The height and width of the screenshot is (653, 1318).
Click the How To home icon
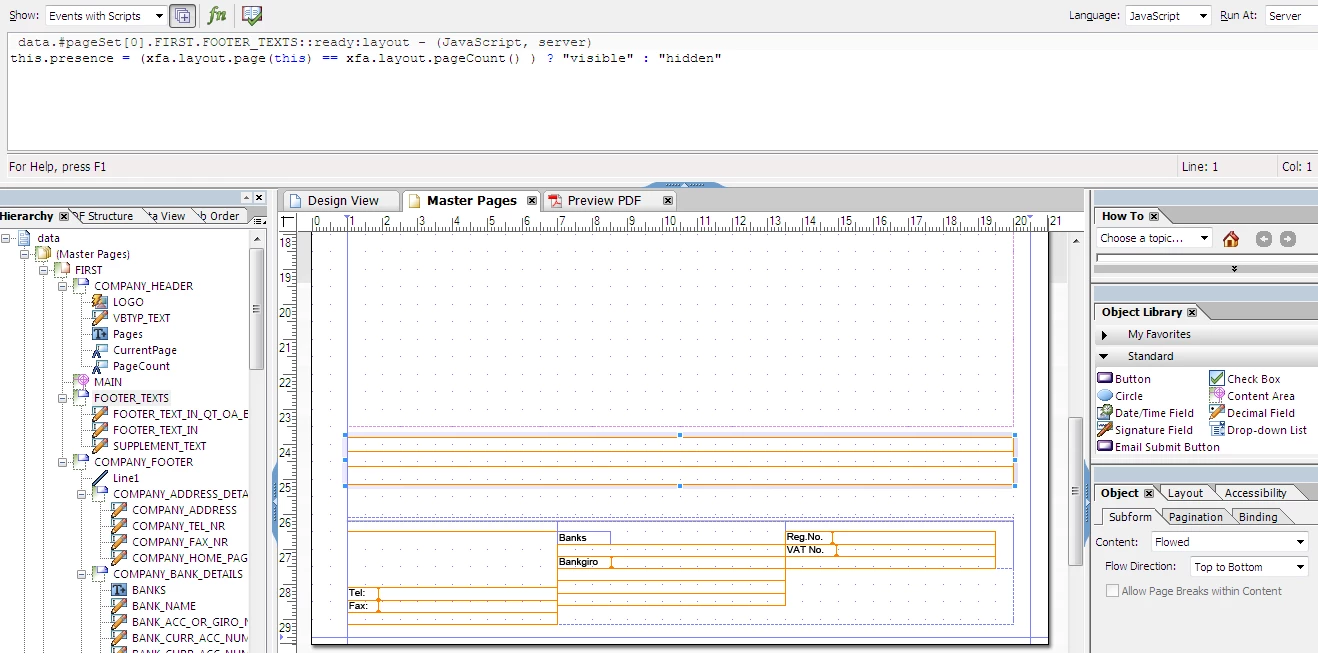(x=1231, y=239)
